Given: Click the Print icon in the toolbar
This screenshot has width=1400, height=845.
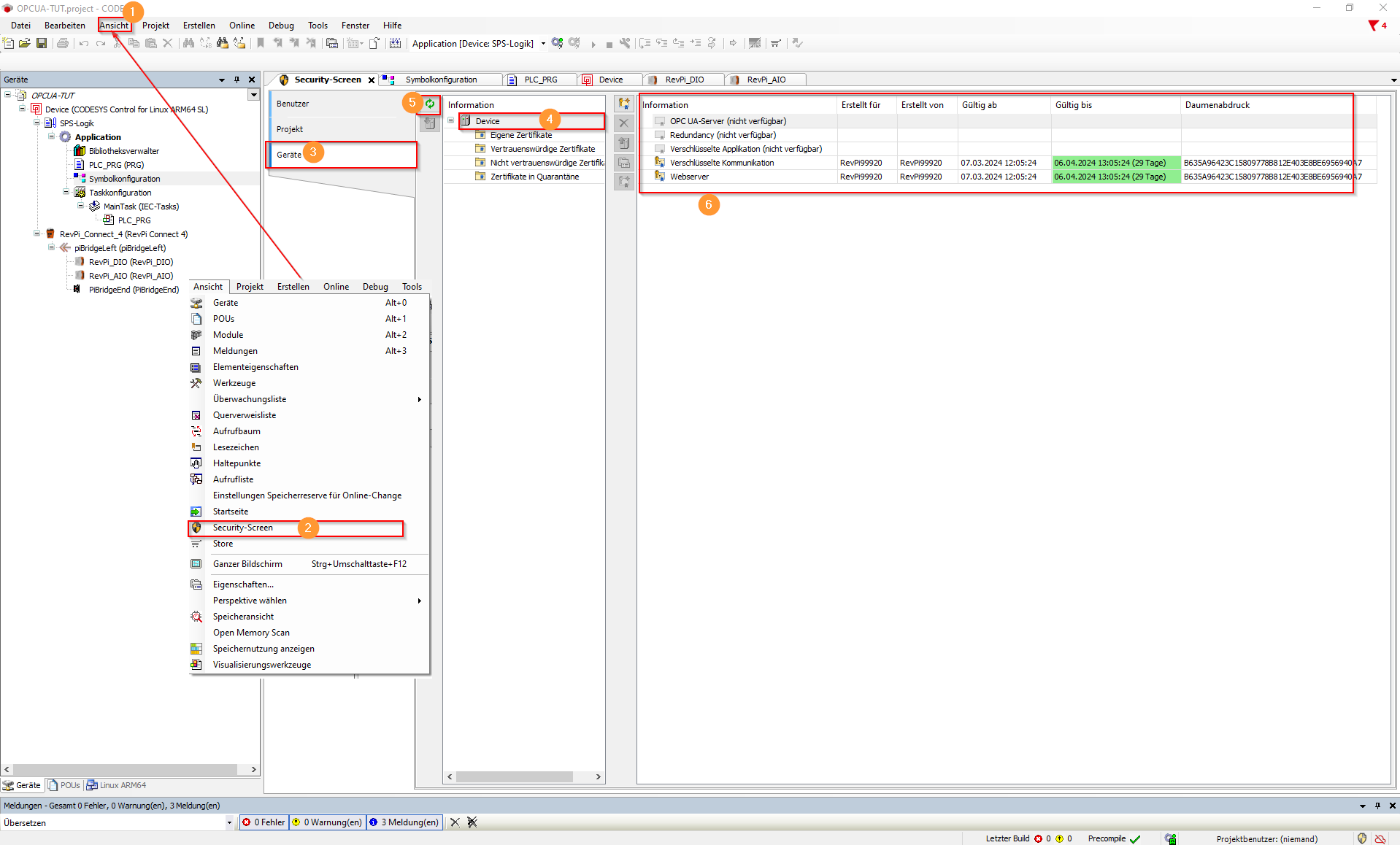Looking at the screenshot, I should pyautogui.click(x=63, y=43).
